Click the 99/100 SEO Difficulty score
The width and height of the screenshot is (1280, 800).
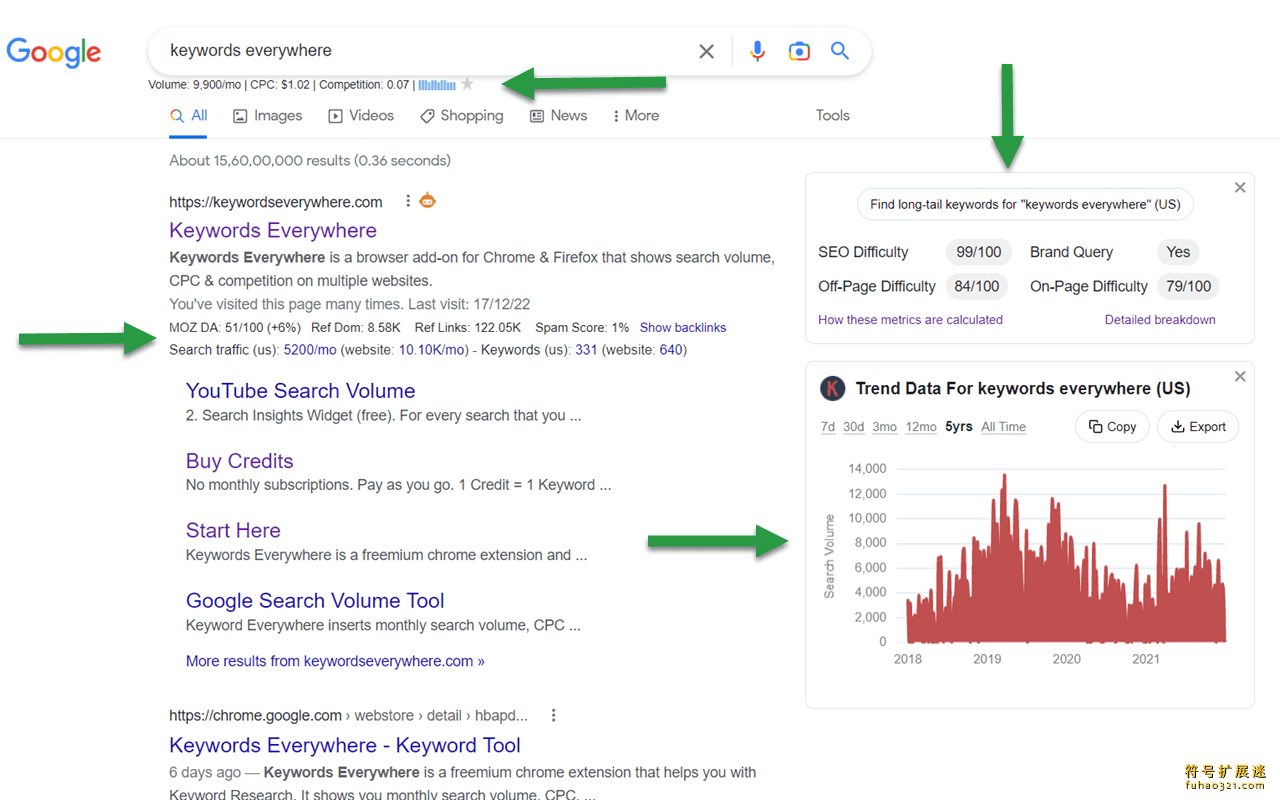(979, 252)
